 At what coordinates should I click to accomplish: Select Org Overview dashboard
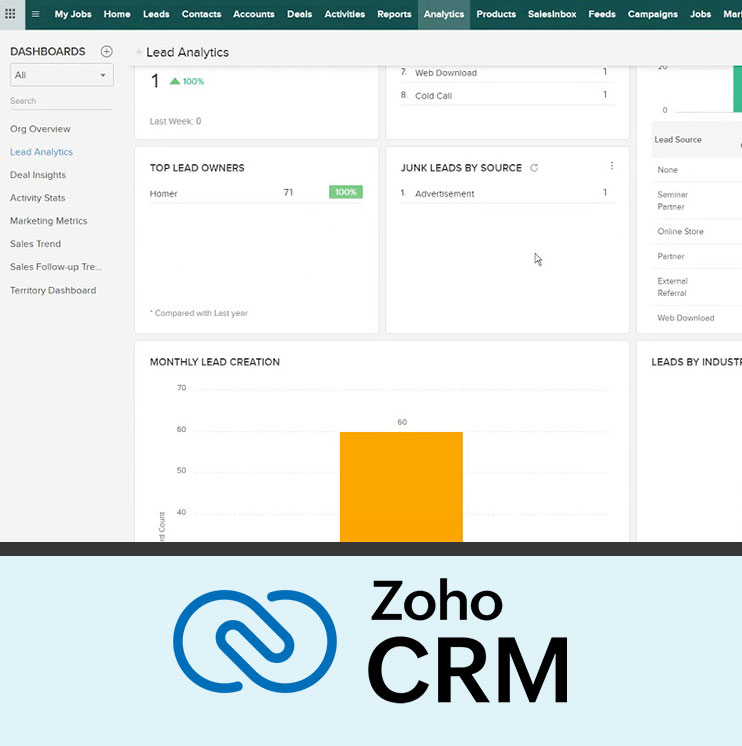pyautogui.click(x=40, y=129)
